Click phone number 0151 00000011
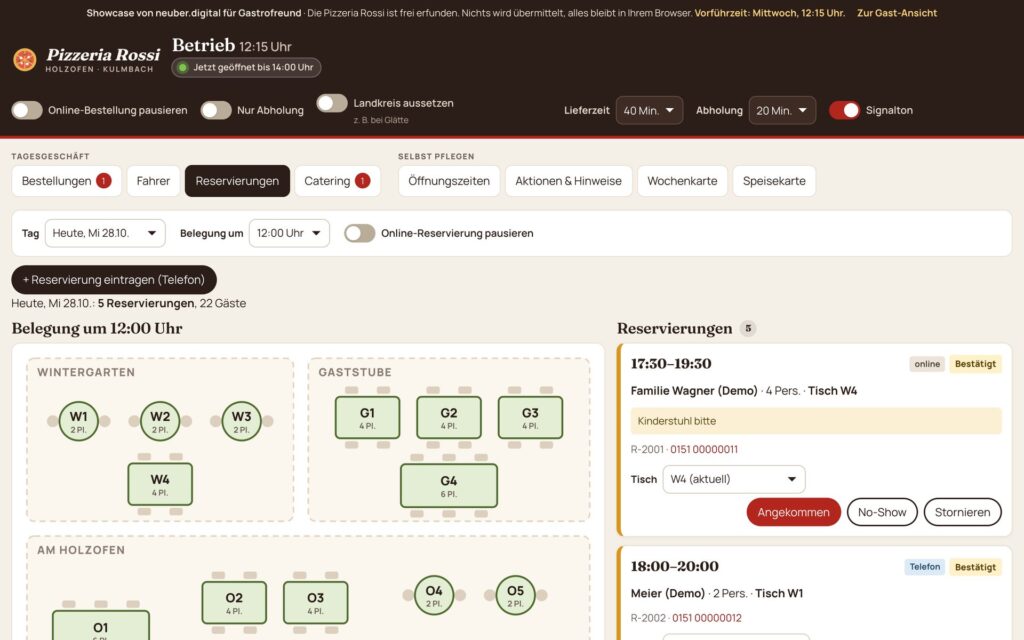Viewport: 1024px width, 640px height. pos(704,449)
